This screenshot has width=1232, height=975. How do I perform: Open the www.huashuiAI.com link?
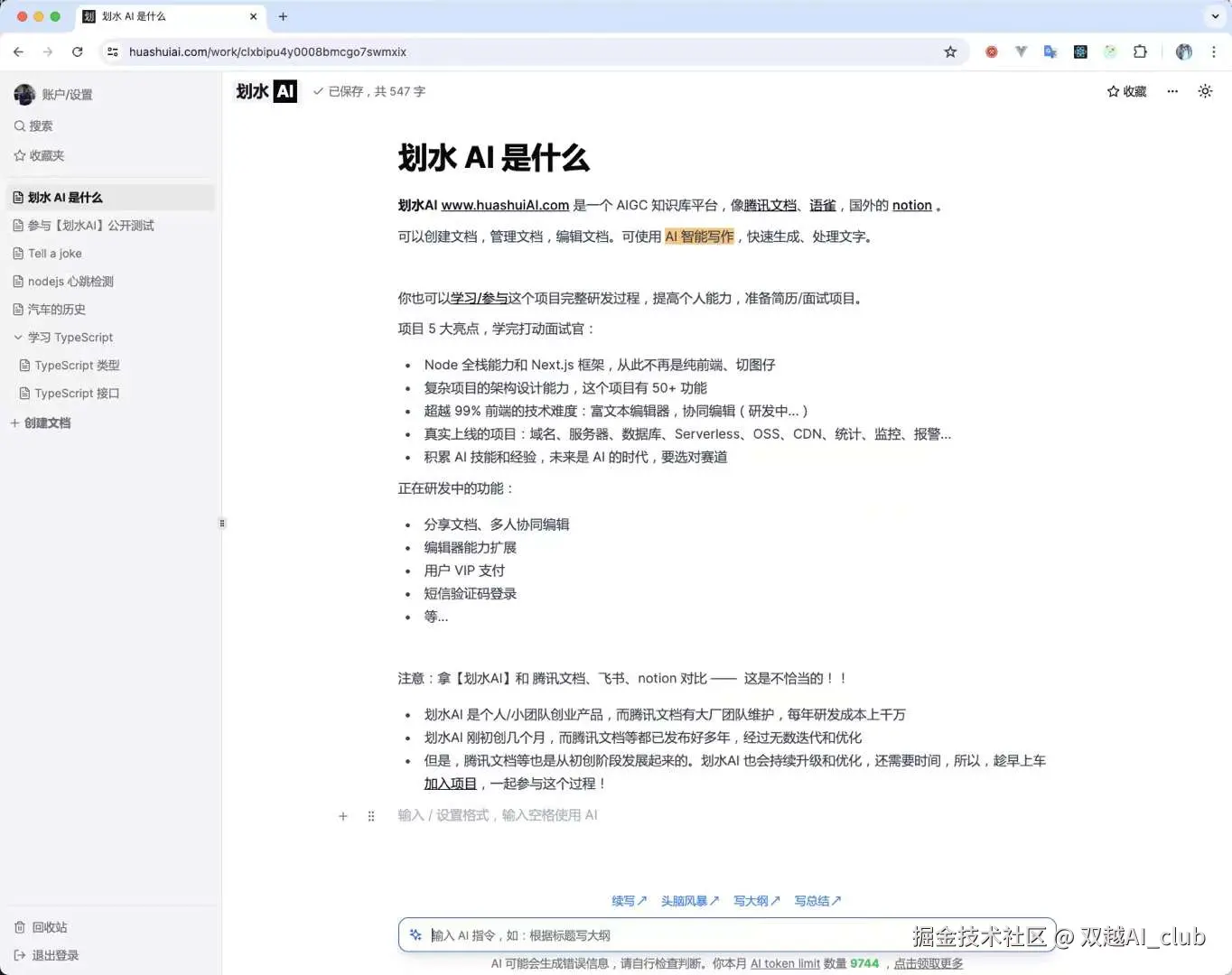point(505,205)
